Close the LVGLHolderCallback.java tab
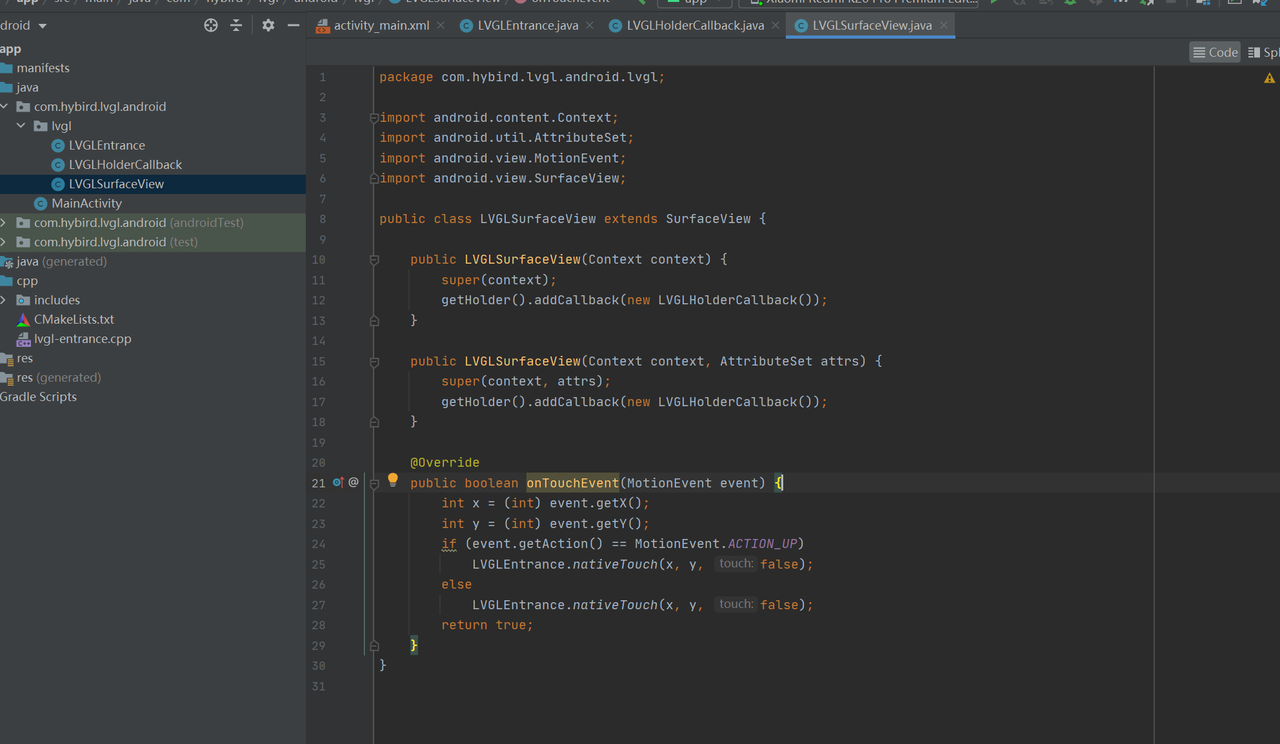This screenshot has width=1280, height=744. pyautogui.click(x=776, y=25)
